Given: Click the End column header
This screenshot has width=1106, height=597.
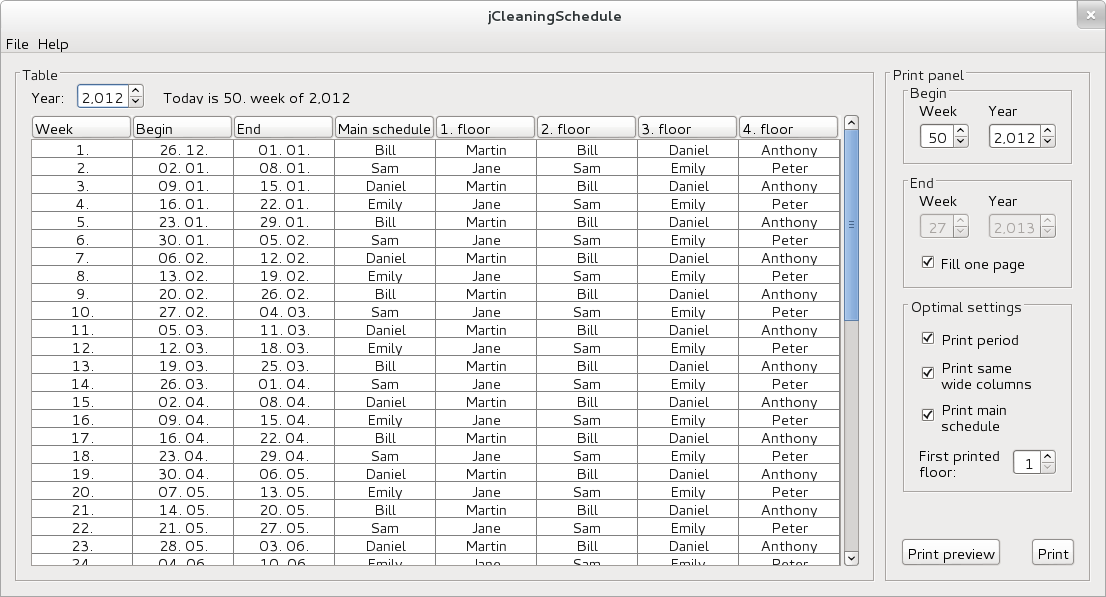Looking at the screenshot, I should pos(284,128).
